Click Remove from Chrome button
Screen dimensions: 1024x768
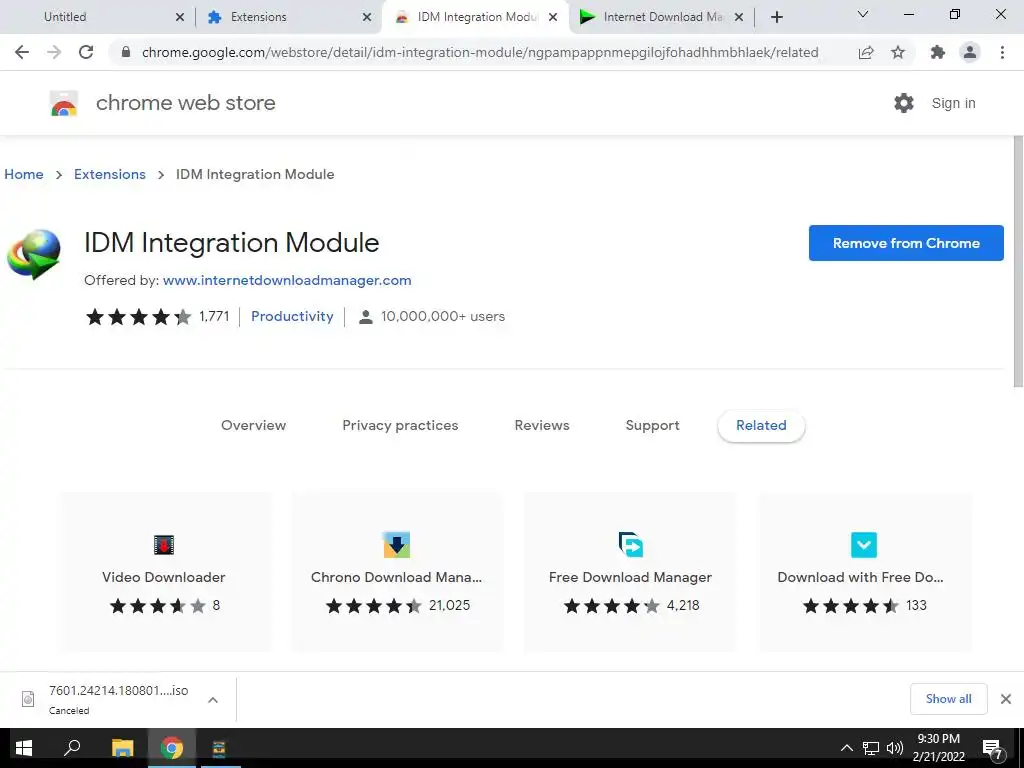[906, 243]
